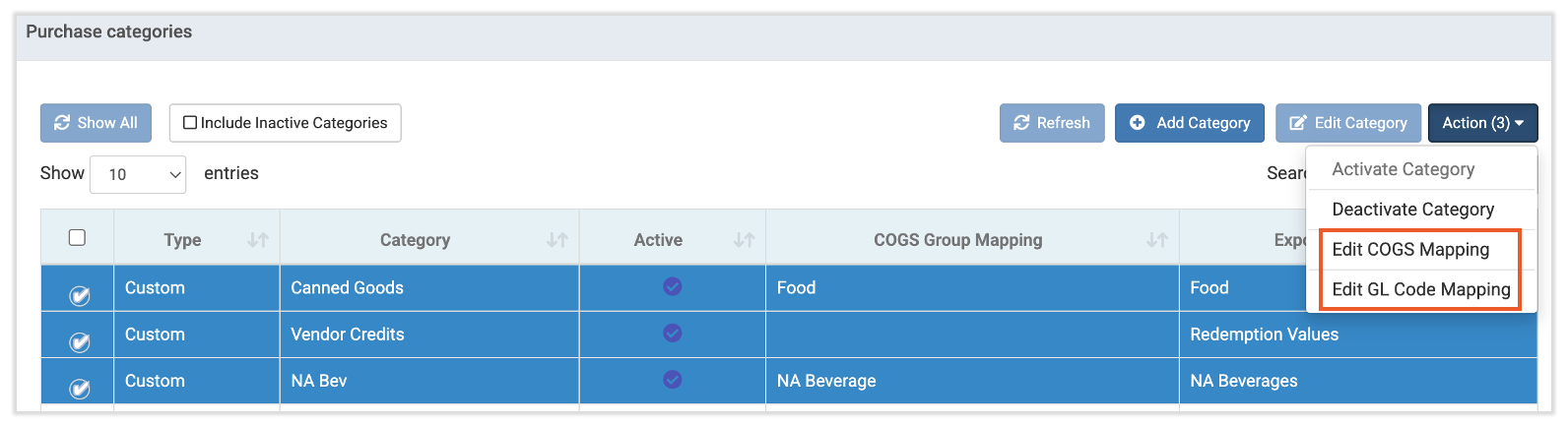Enable Include Inactive Categories checkbox
Image resolution: width=1568 pixels, height=427 pixels.
coord(190,123)
